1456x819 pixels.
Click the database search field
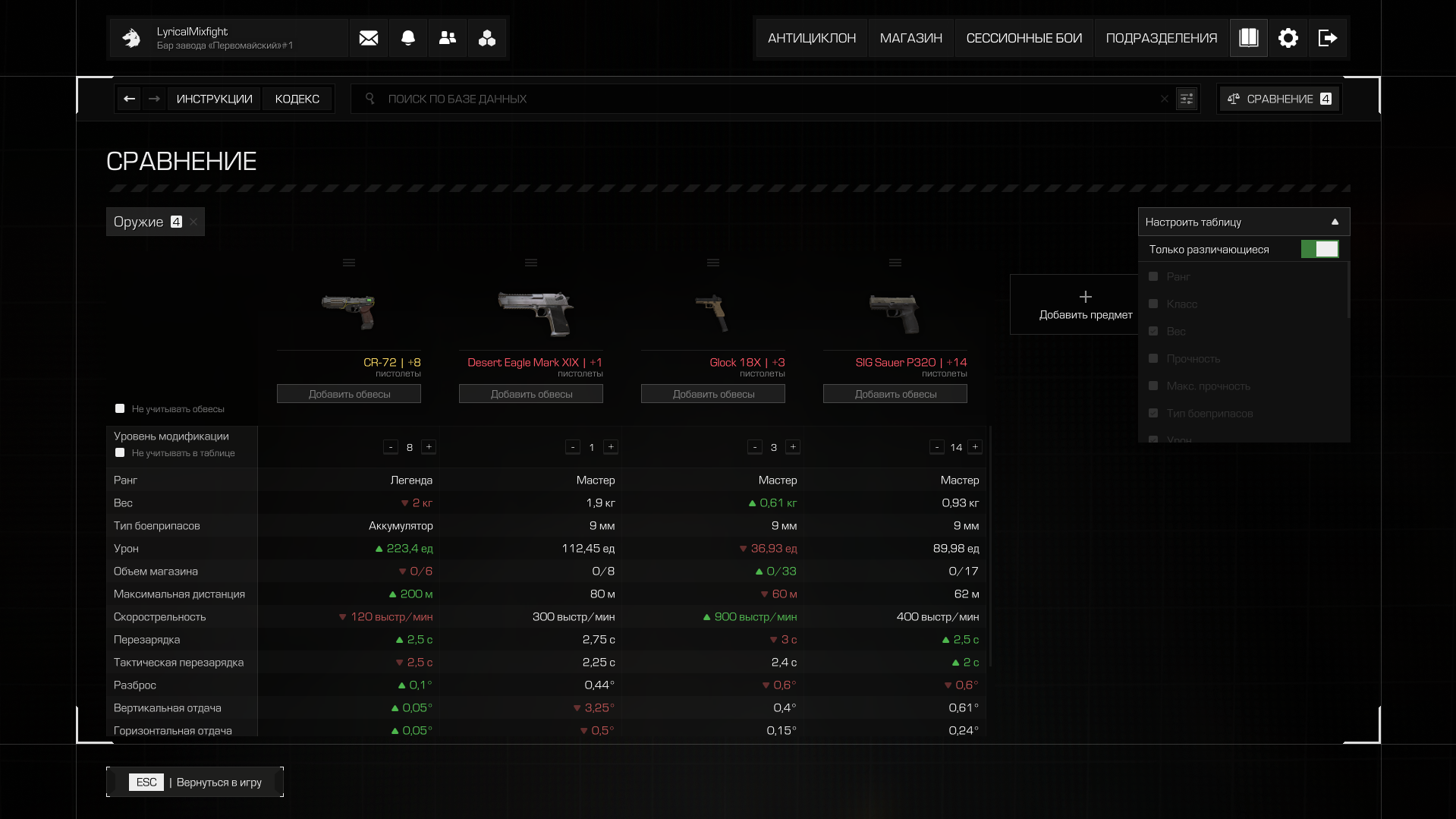pos(766,99)
